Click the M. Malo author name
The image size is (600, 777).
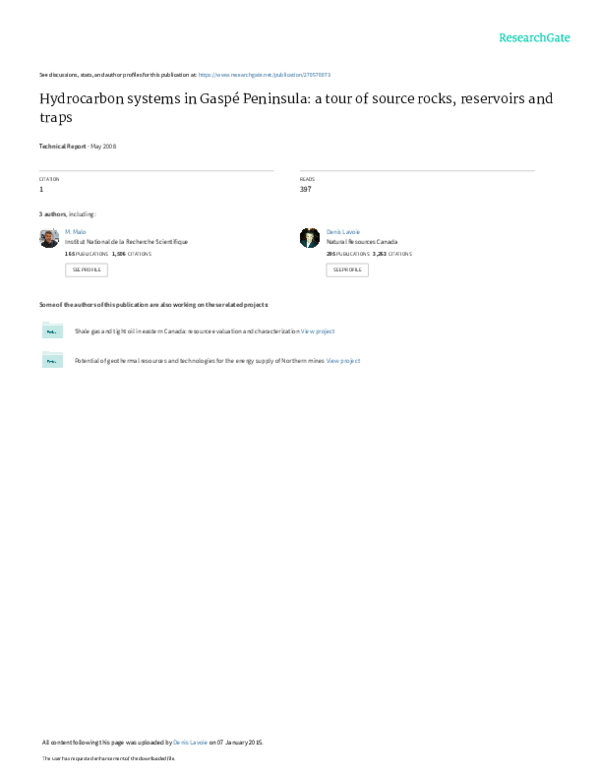[x=75, y=231]
